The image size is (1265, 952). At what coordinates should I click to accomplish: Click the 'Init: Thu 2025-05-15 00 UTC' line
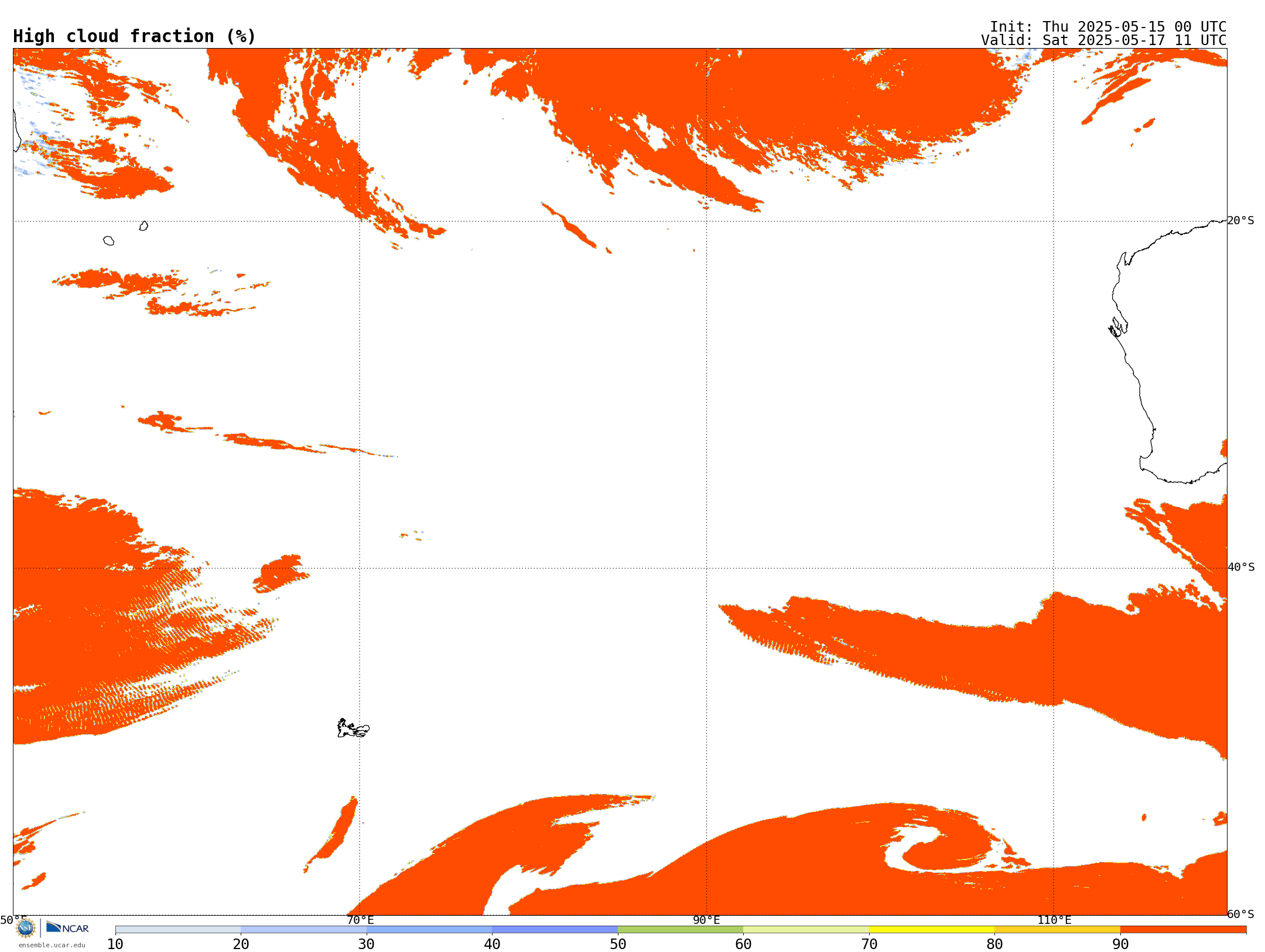pos(1108,27)
